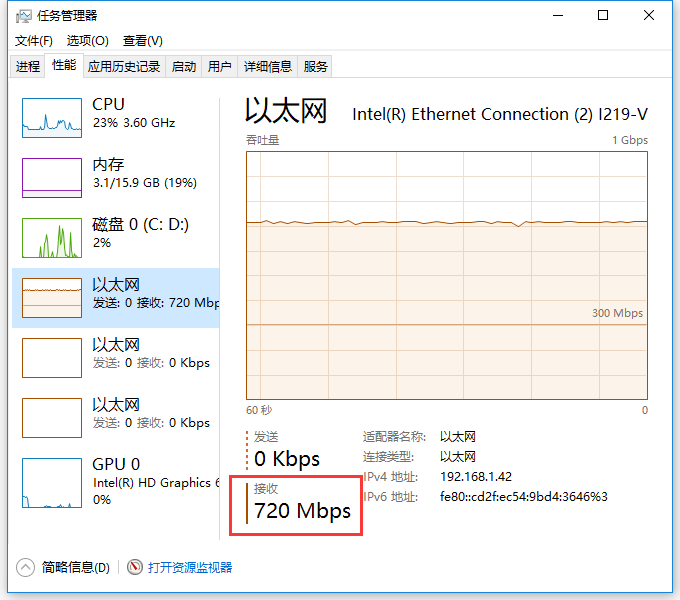Click the Ethernet throughput graph area

pos(447,275)
